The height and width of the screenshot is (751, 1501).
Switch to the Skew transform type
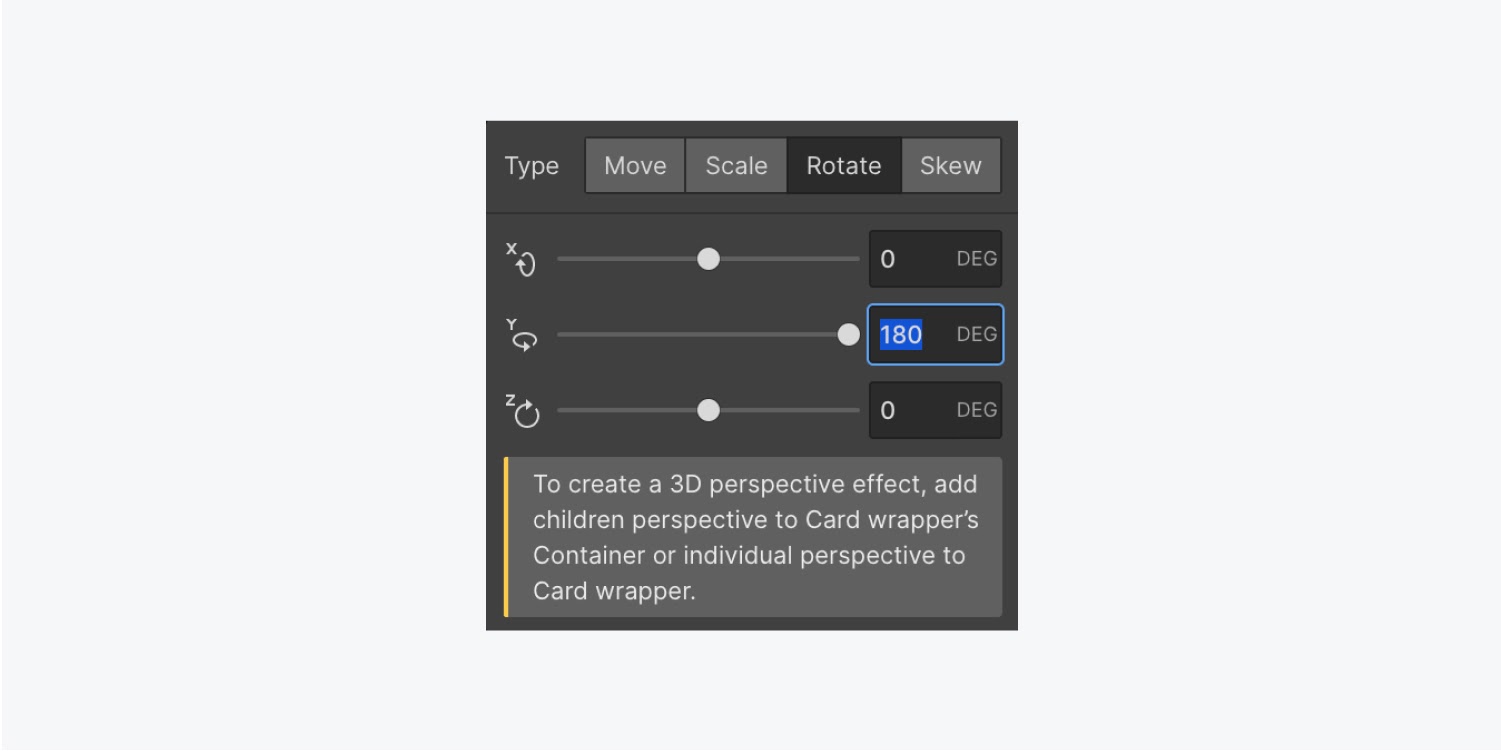tap(950, 166)
